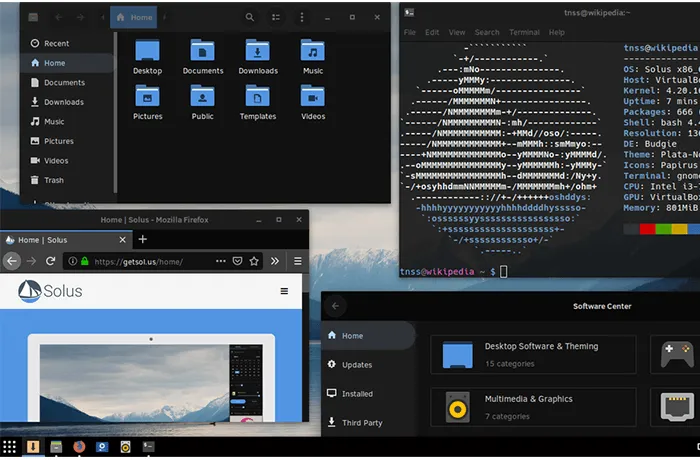The width and height of the screenshot is (700, 460).
Task: Open Desktop Software & Theming category
Action: [533, 355]
